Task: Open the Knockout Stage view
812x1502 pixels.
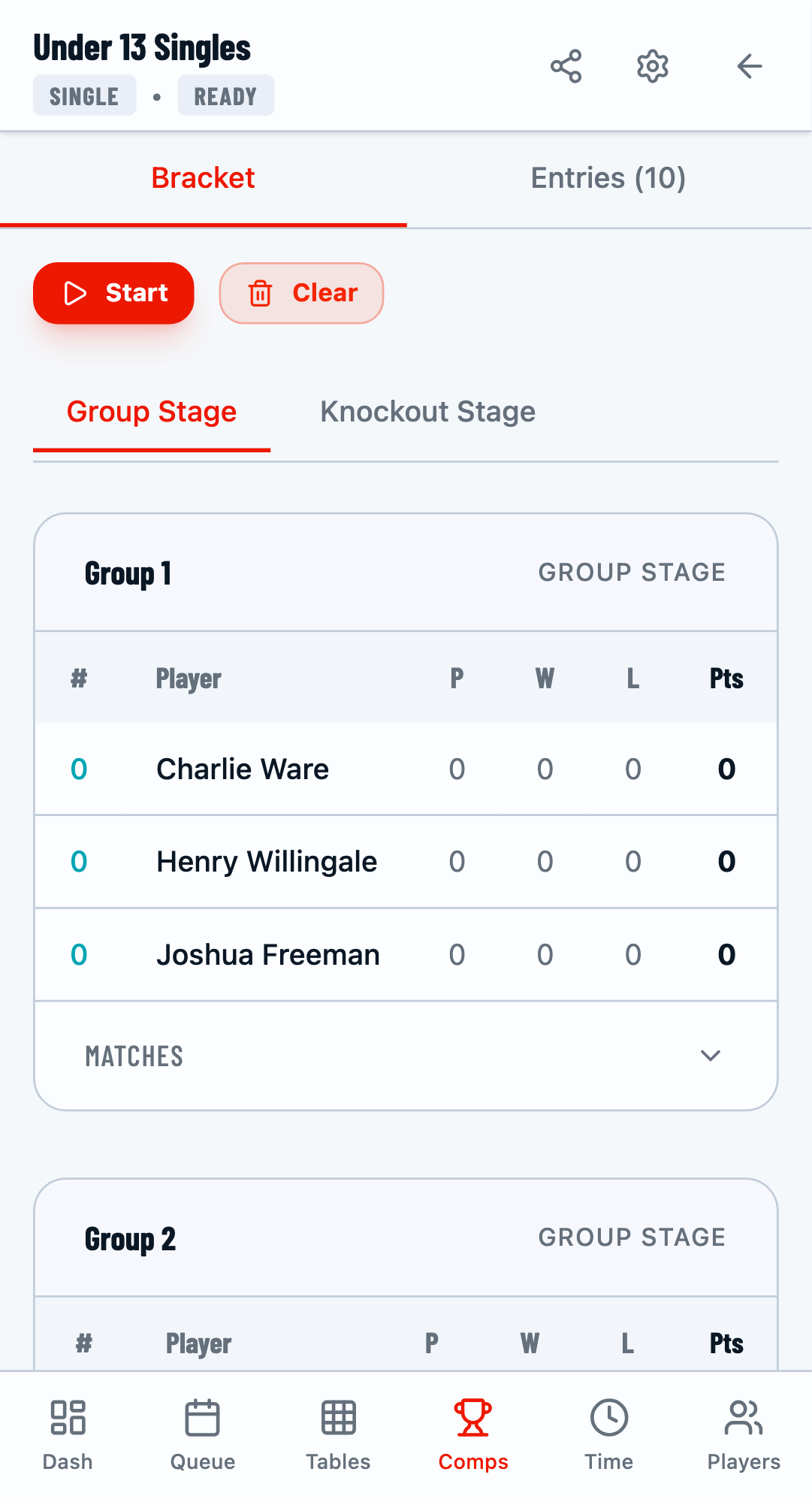Action: click(427, 411)
